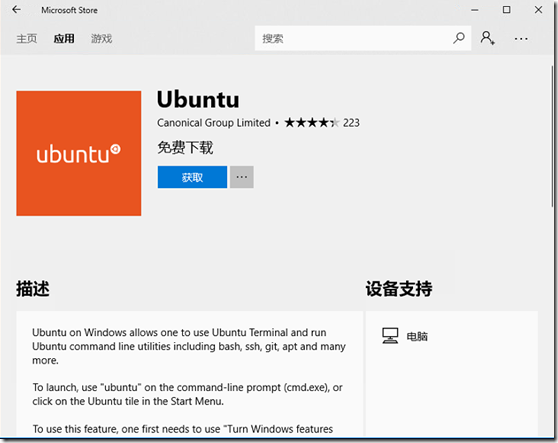Switch to the 应用 tab

pyautogui.click(x=64, y=38)
